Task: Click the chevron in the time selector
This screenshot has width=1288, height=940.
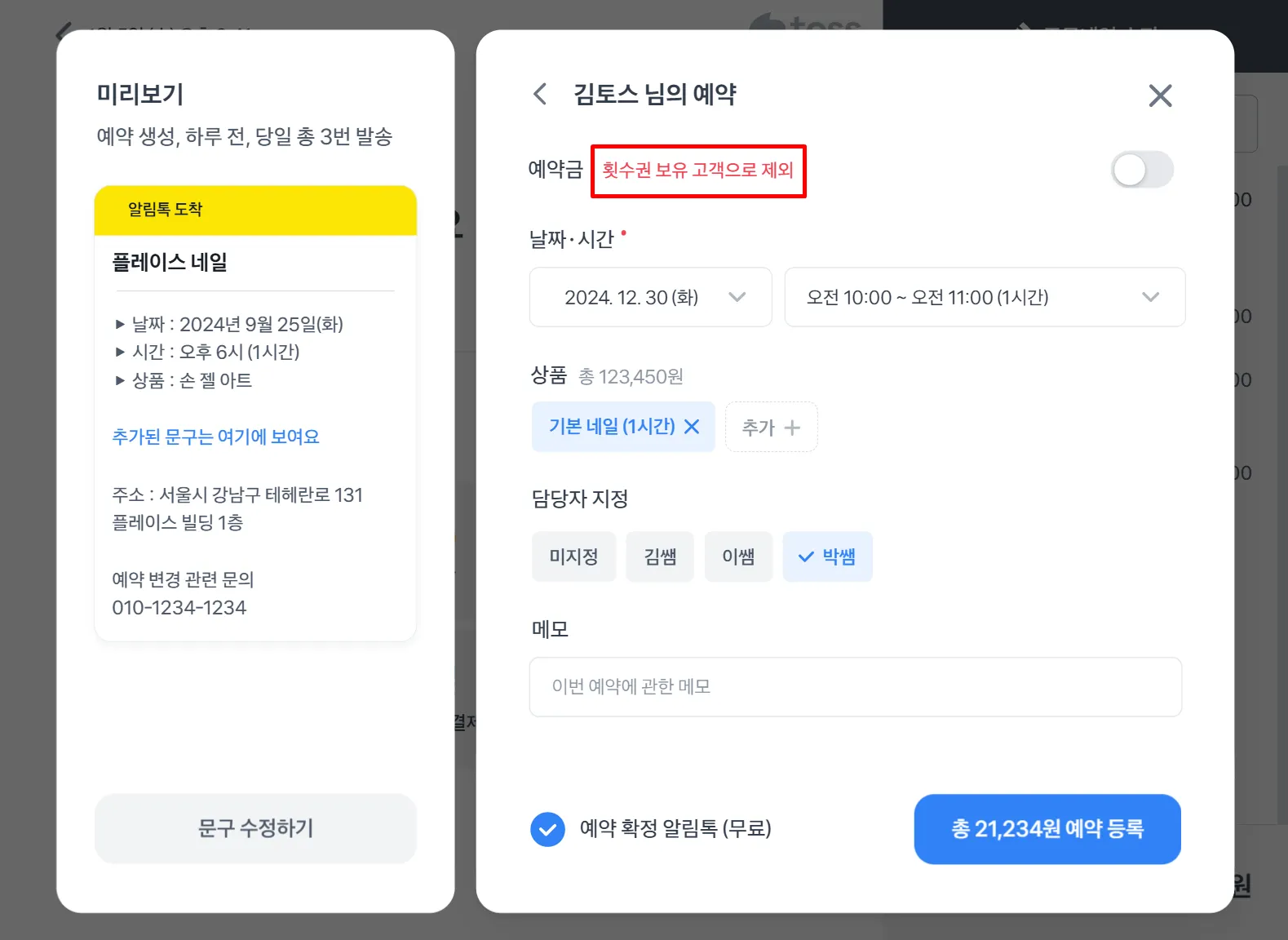Action: pos(1150,297)
